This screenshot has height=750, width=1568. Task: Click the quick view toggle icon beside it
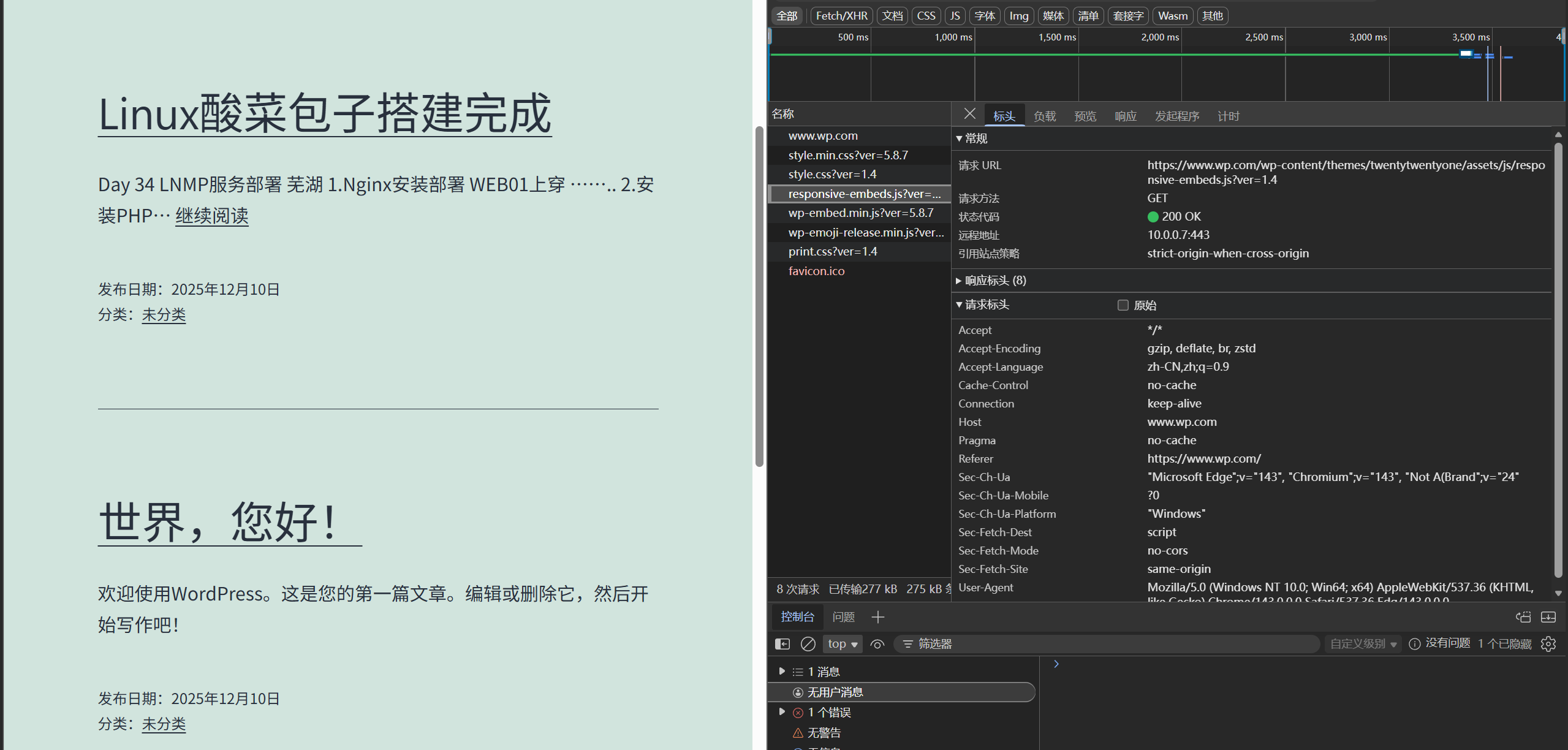[1523, 617]
